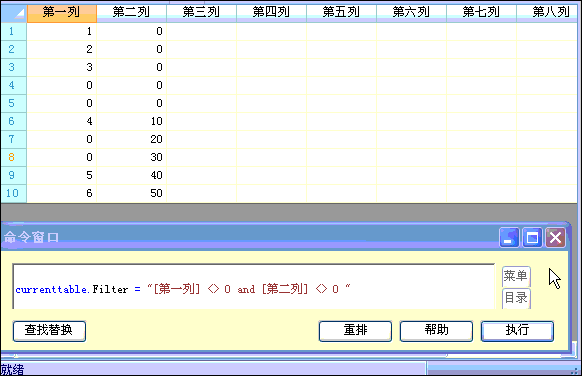The image size is (582, 376).
Task: Select row header 8
Action: point(14,157)
